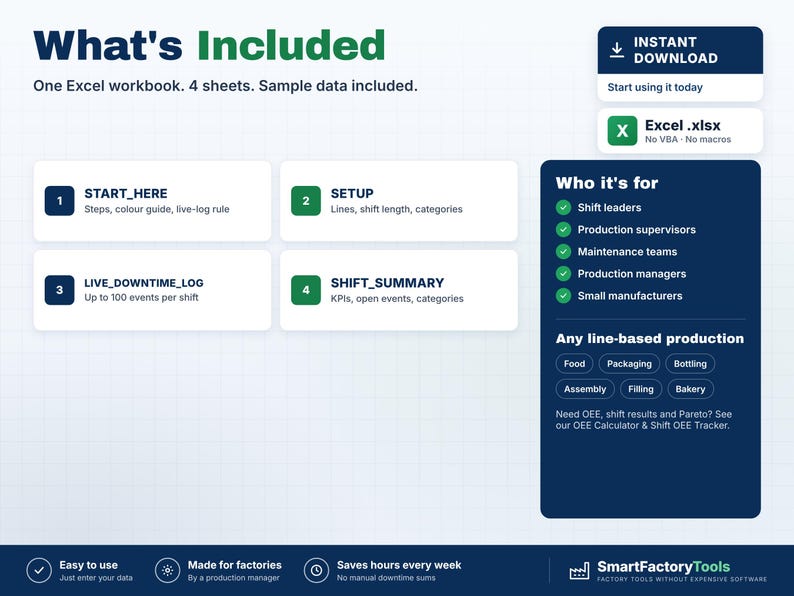Click the Easy to use checkmark circle icon
Viewport: 794px width, 596px height.
pyautogui.click(x=39, y=571)
